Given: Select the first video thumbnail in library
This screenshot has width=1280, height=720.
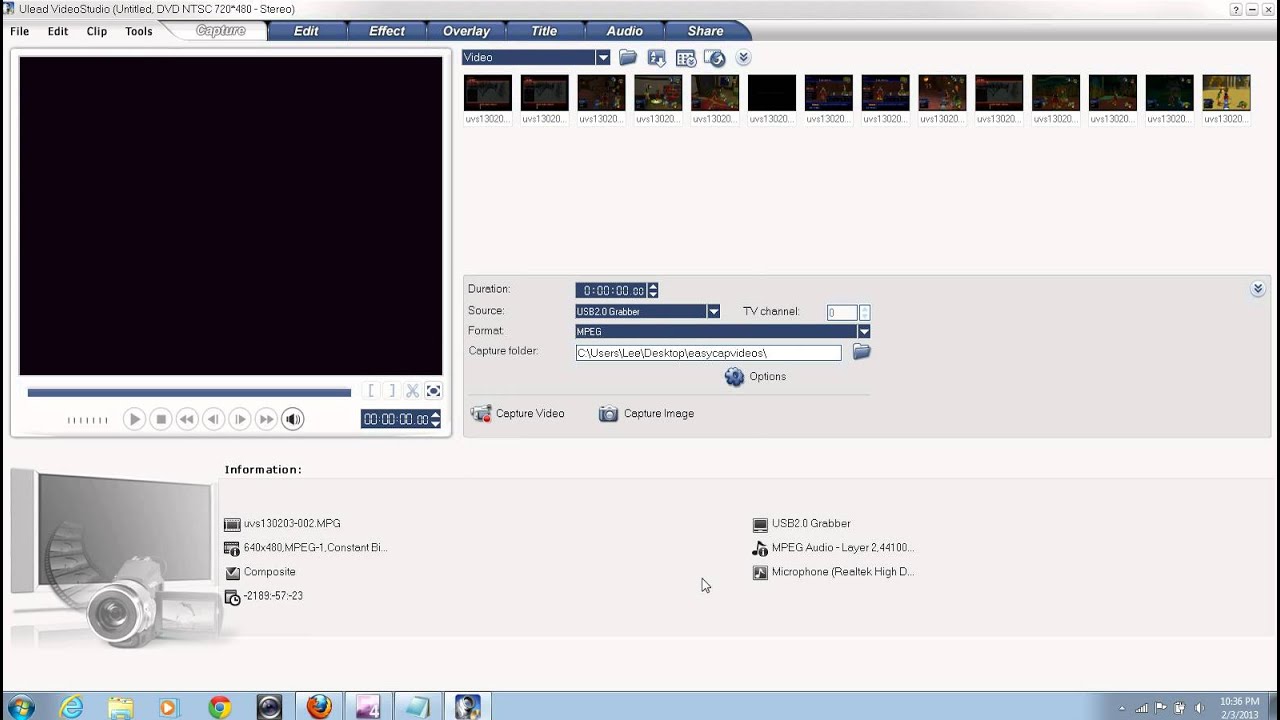Looking at the screenshot, I should pyautogui.click(x=488, y=93).
